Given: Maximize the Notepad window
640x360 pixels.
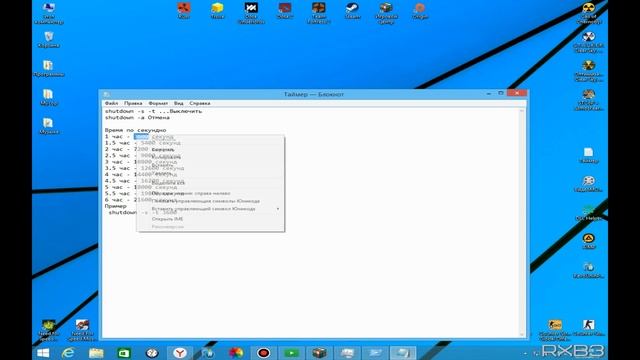Looking at the screenshot, I should (501, 93).
